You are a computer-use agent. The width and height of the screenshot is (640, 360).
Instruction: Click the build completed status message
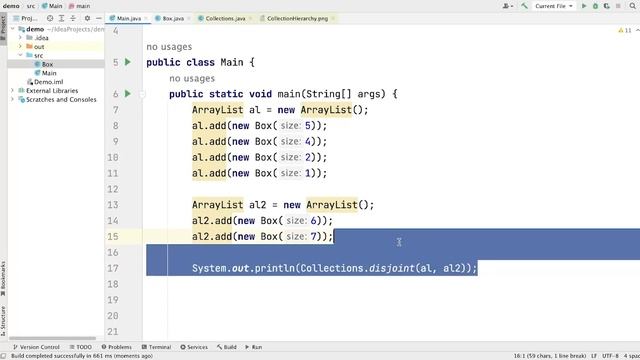[x=82, y=356]
